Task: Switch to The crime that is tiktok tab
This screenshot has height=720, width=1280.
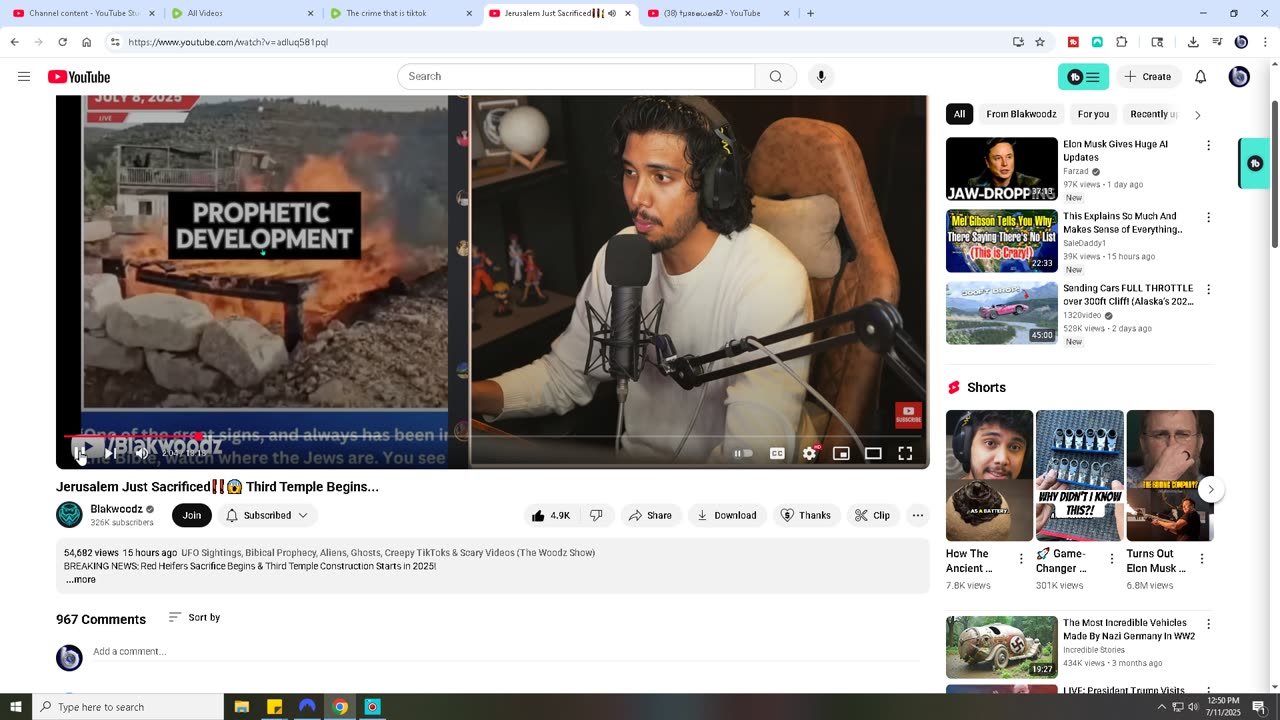Action: click(x=401, y=13)
